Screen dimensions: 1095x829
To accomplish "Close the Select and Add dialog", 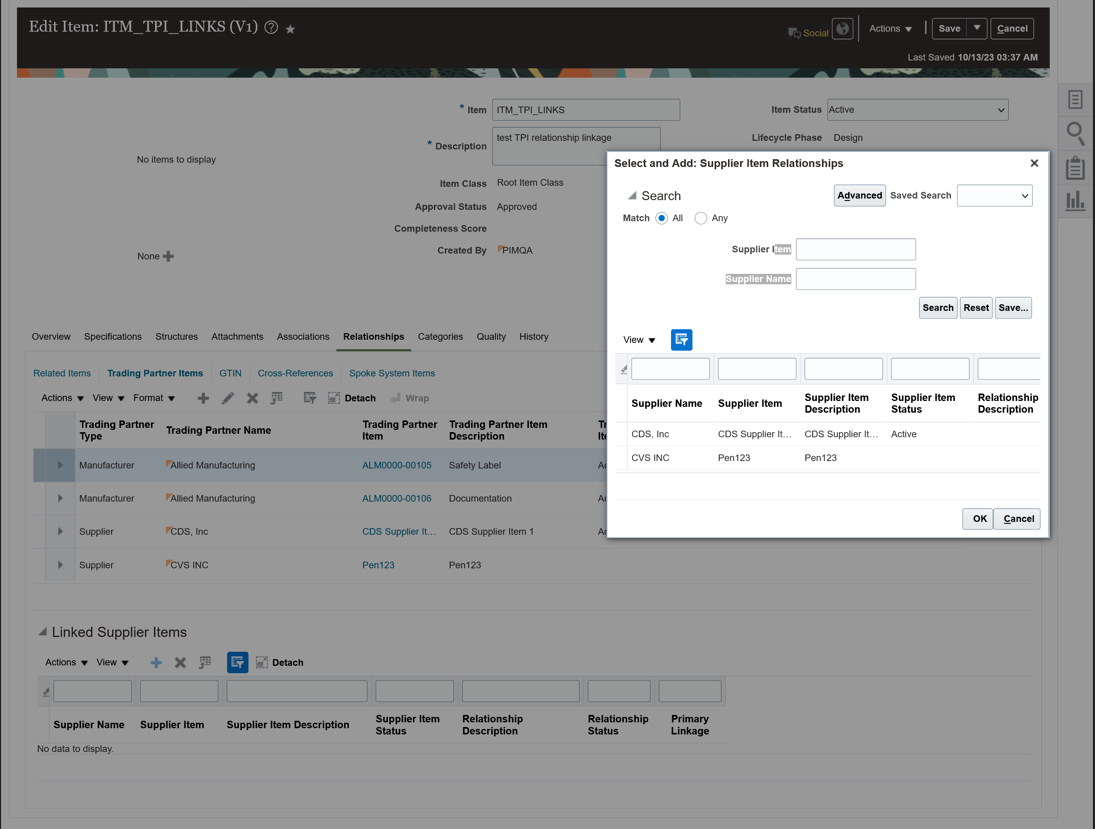I will pos(1034,163).
